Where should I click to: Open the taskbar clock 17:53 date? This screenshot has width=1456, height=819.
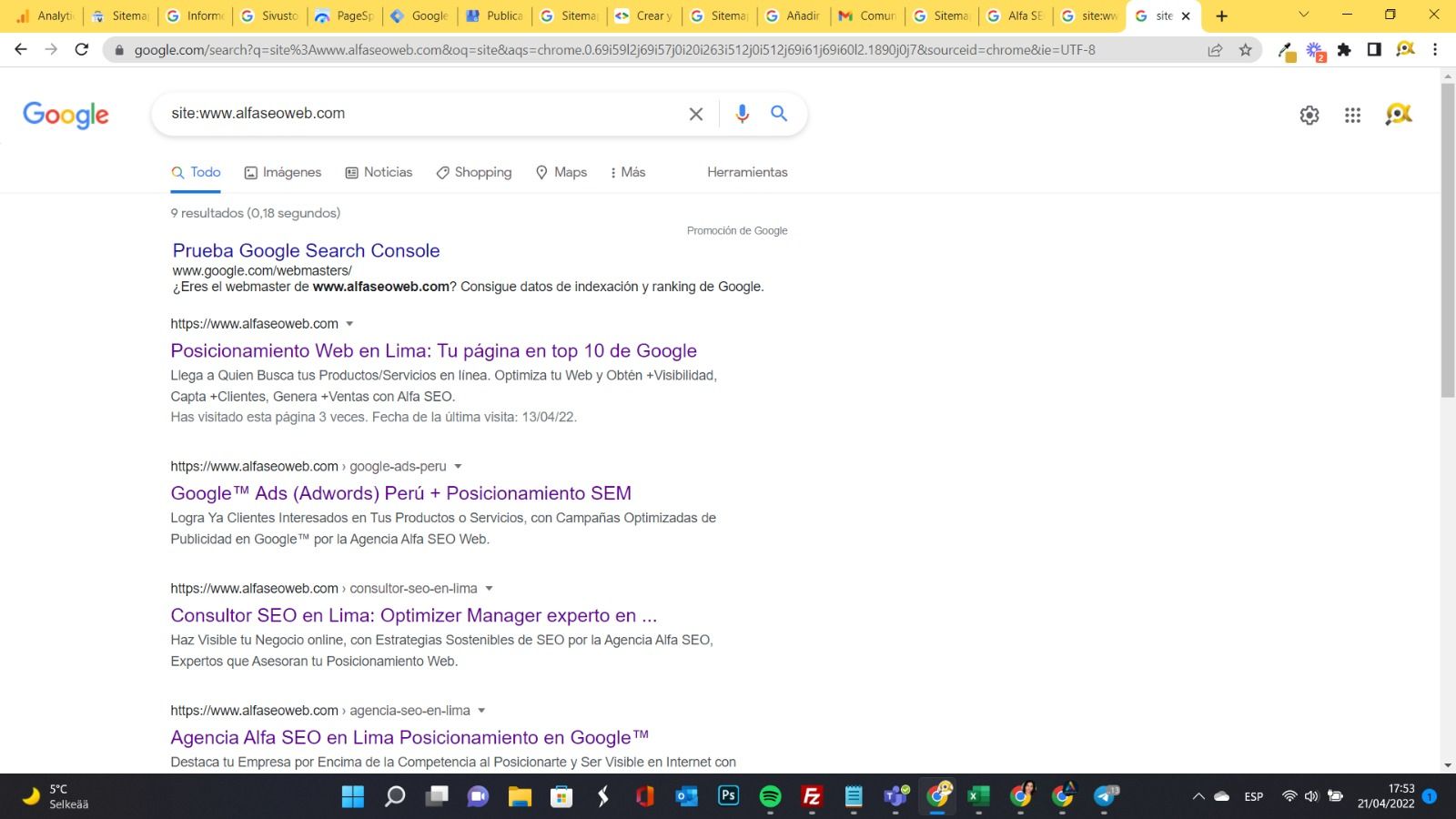point(1386,796)
